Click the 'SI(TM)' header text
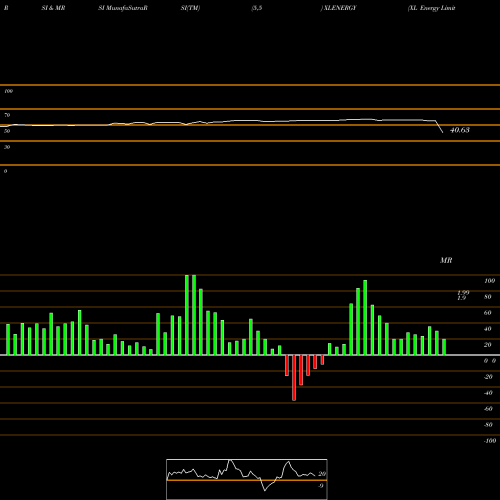Viewport: 500px width, 500px height. 190,8
